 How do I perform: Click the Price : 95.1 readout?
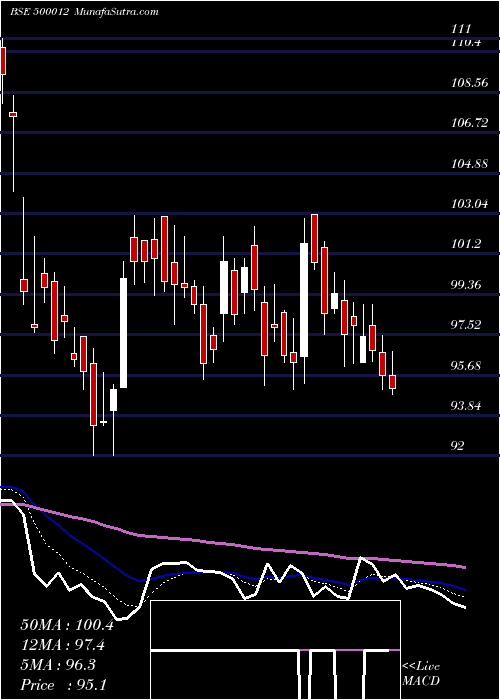pyautogui.click(x=63, y=685)
